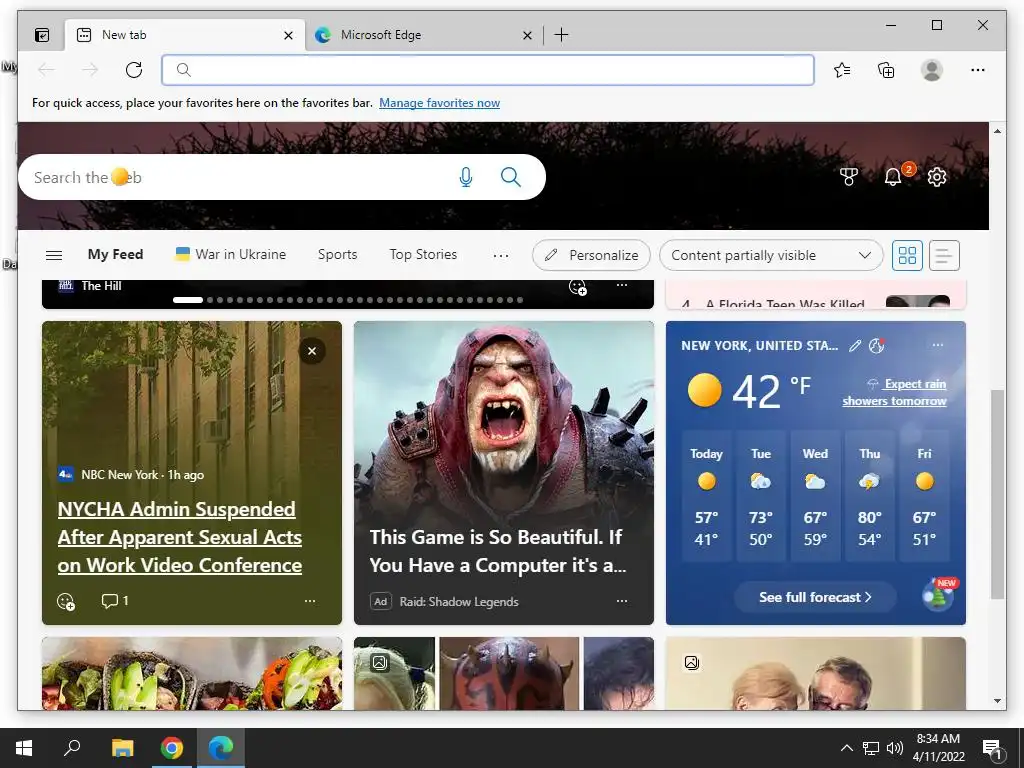Open Windows notification center icon

coord(992,748)
